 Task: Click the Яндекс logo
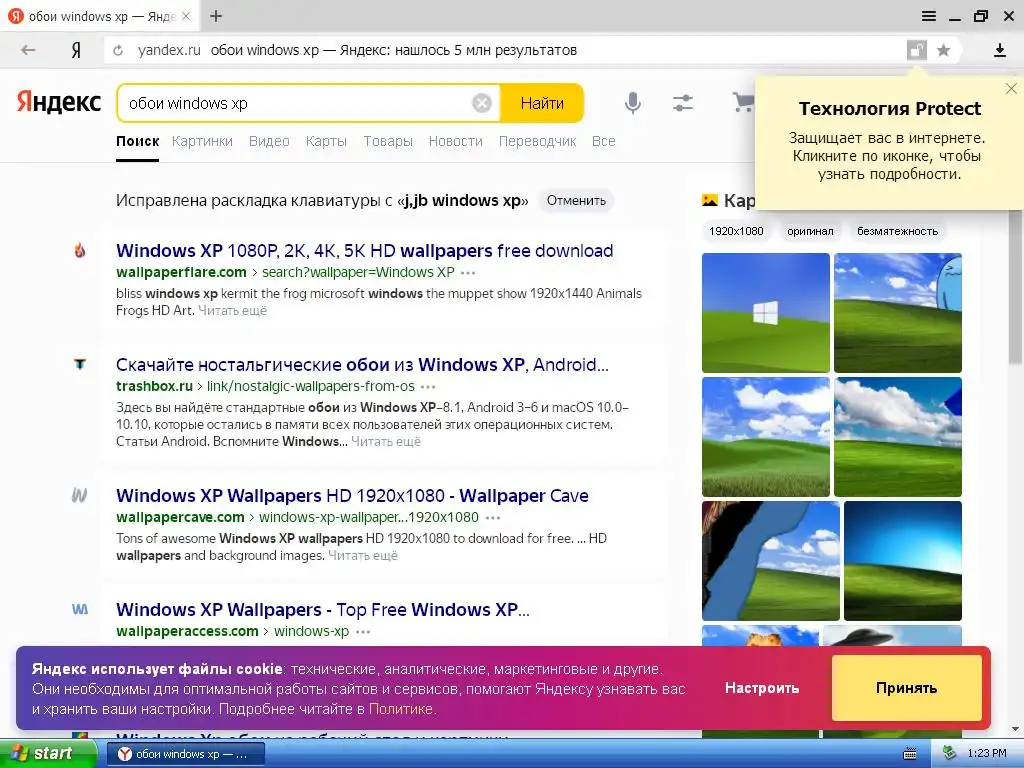tap(59, 103)
